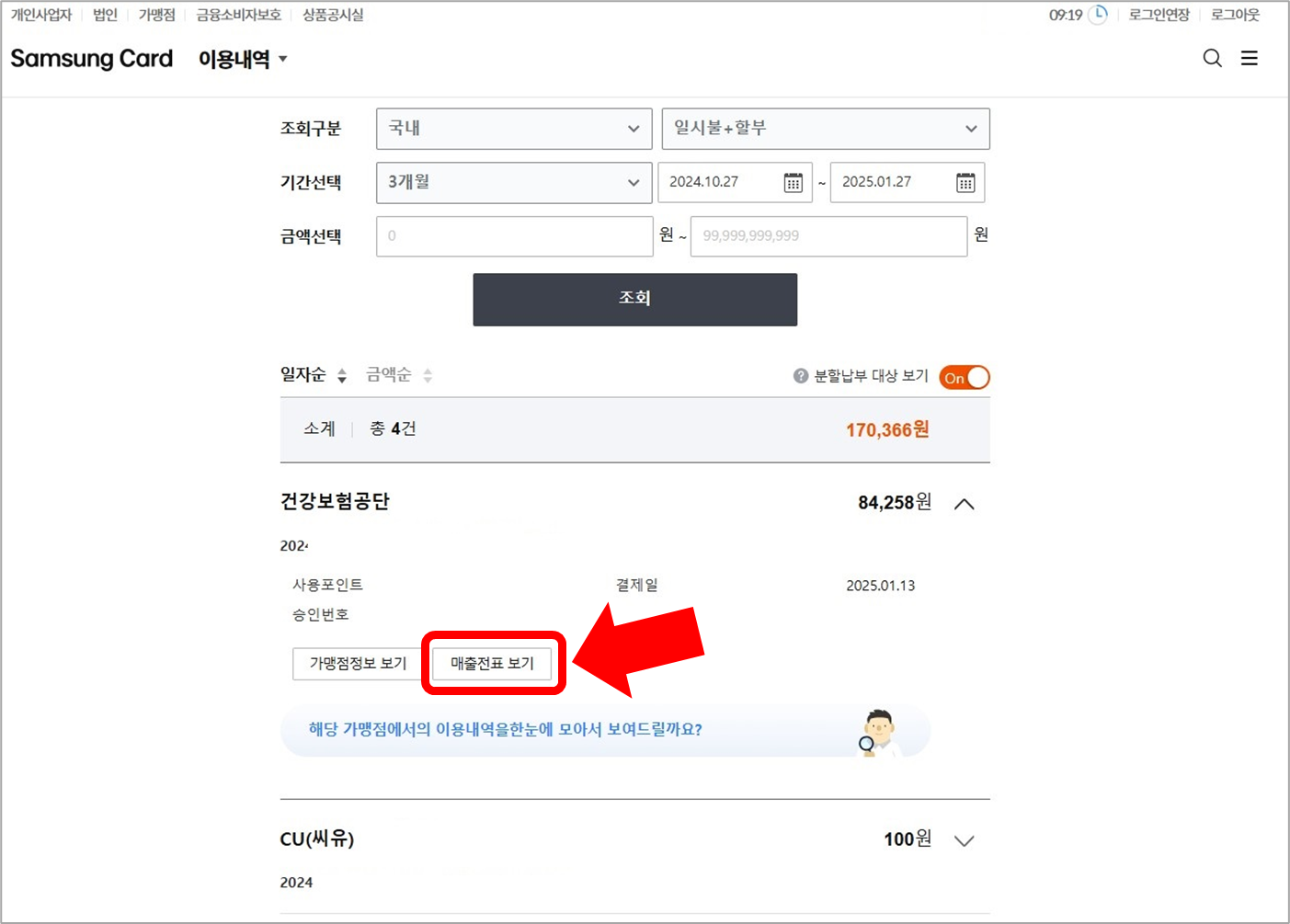Open 금융소비자보호 top menu

(x=238, y=15)
